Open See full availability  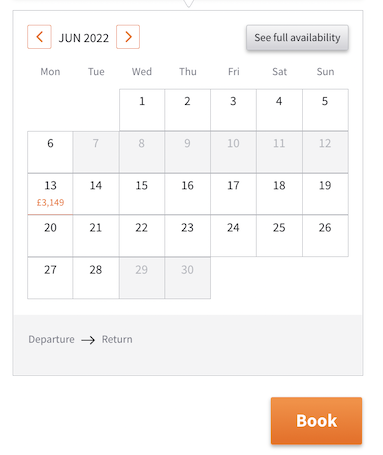[x=297, y=38]
